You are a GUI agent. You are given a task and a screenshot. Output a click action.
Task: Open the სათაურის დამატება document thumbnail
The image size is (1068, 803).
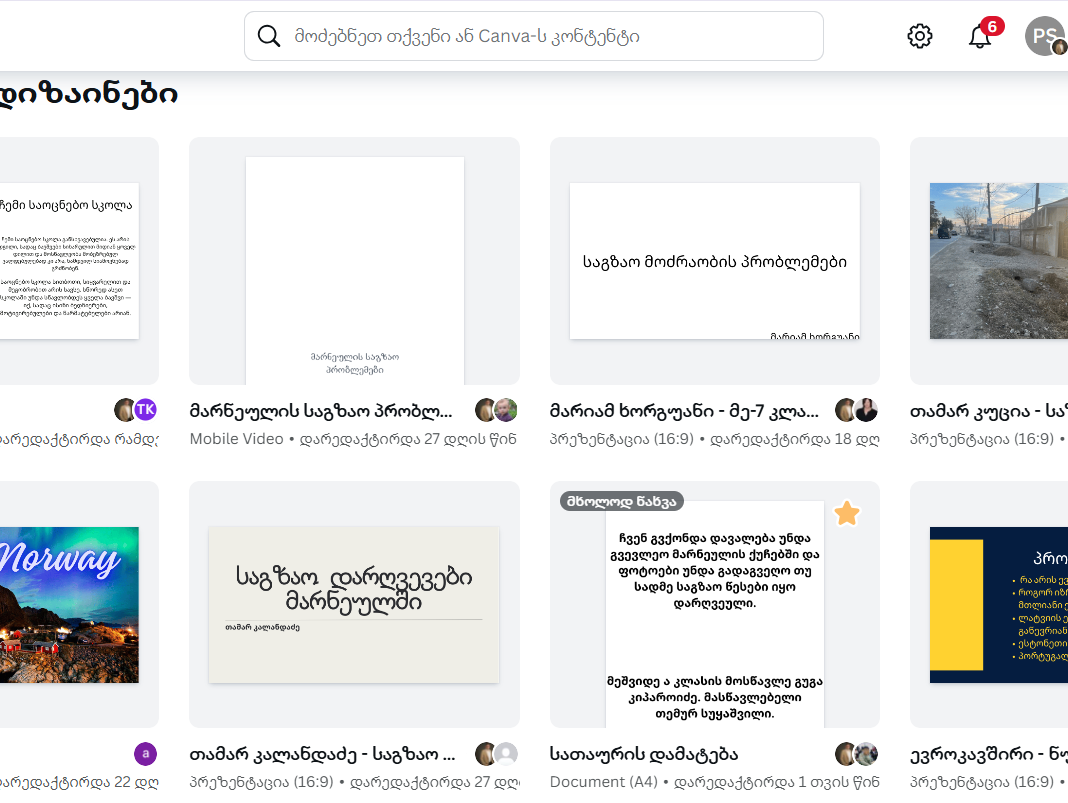coord(714,605)
